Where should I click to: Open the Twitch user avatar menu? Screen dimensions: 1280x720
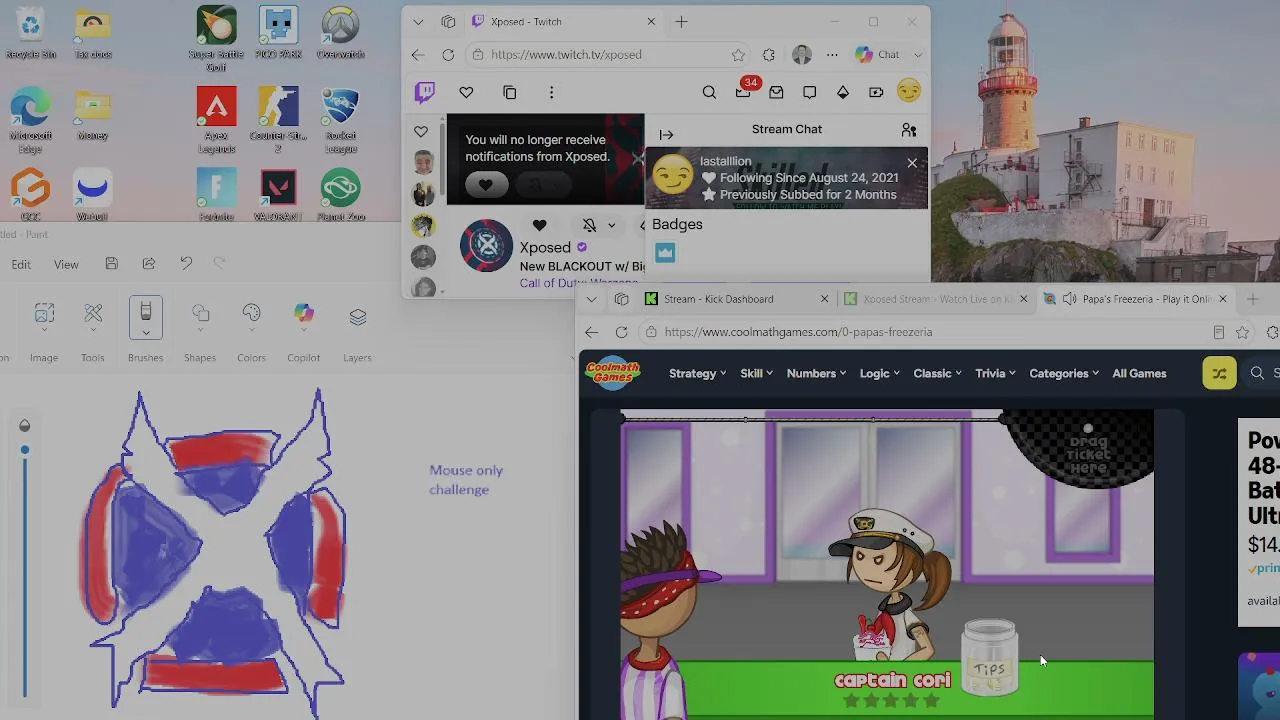909,92
